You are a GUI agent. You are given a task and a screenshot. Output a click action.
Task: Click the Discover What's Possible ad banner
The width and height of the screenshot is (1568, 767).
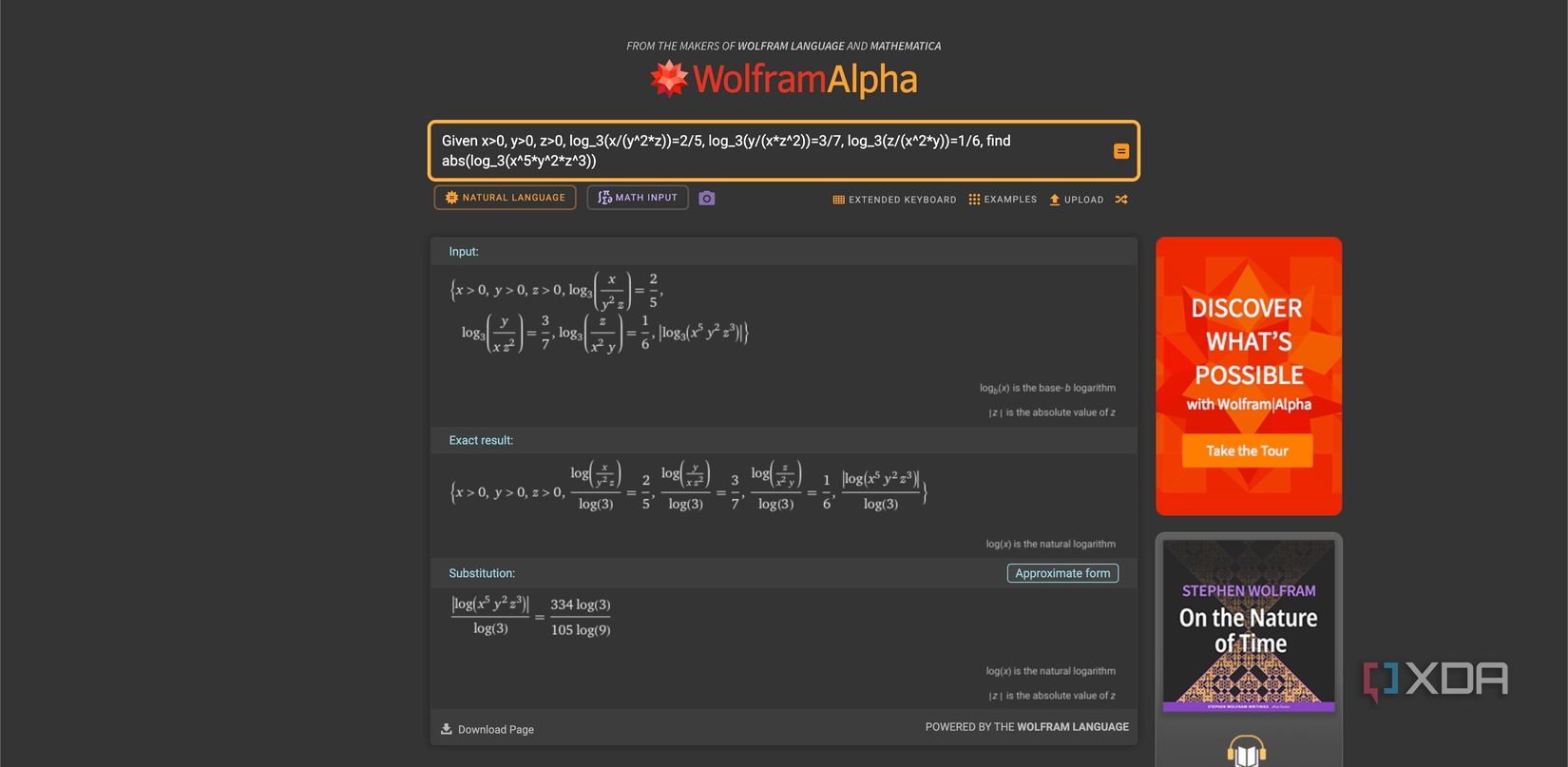tap(1249, 376)
